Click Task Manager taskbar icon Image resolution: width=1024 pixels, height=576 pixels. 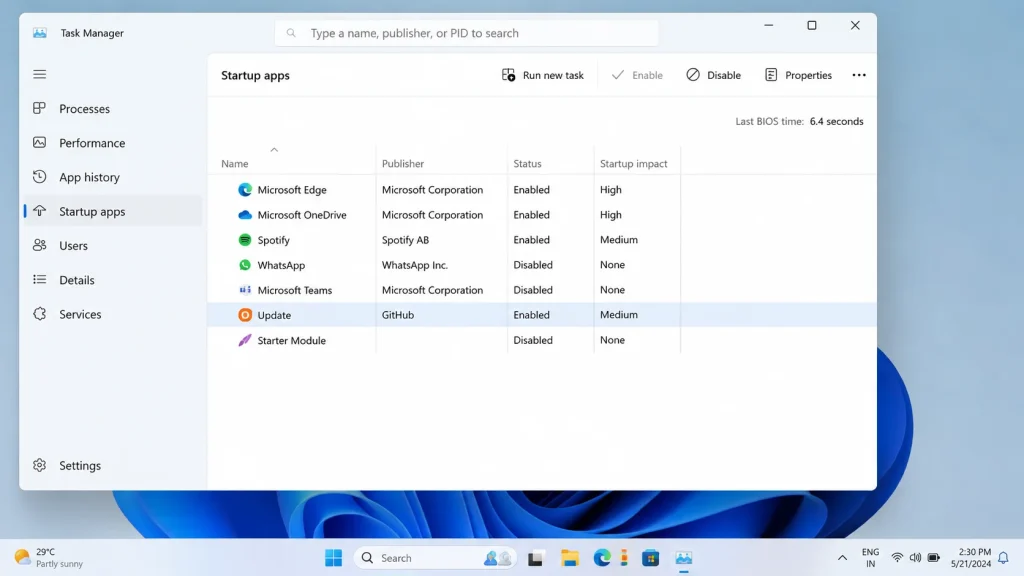[x=684, y=558]
